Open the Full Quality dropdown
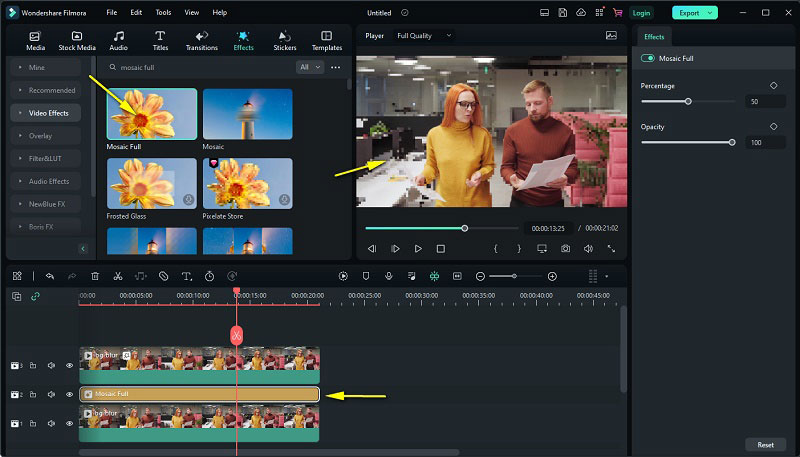This screenshot has height=457, width=800. 424,36
